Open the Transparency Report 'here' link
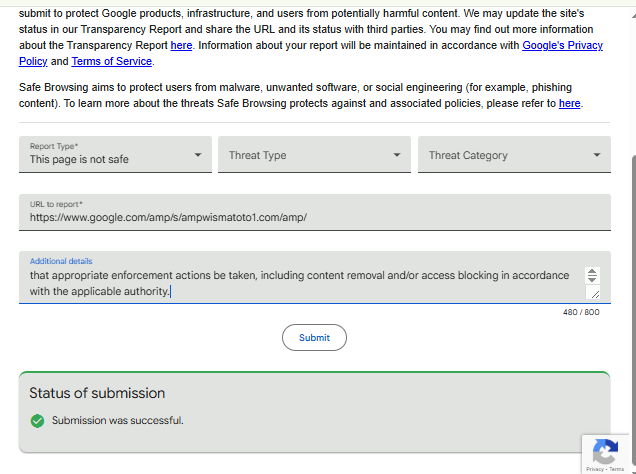Screen dimensions: 636x474 (x=181, y=45)
